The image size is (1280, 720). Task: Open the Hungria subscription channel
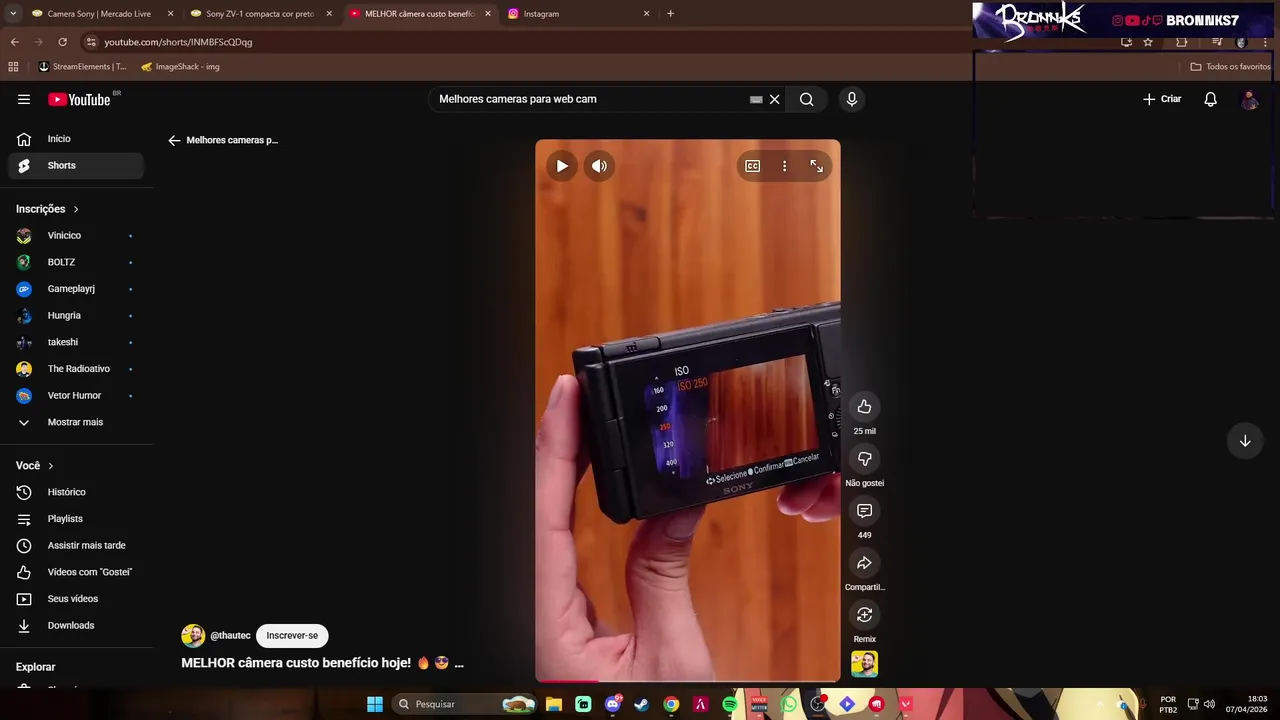[76, 315]
